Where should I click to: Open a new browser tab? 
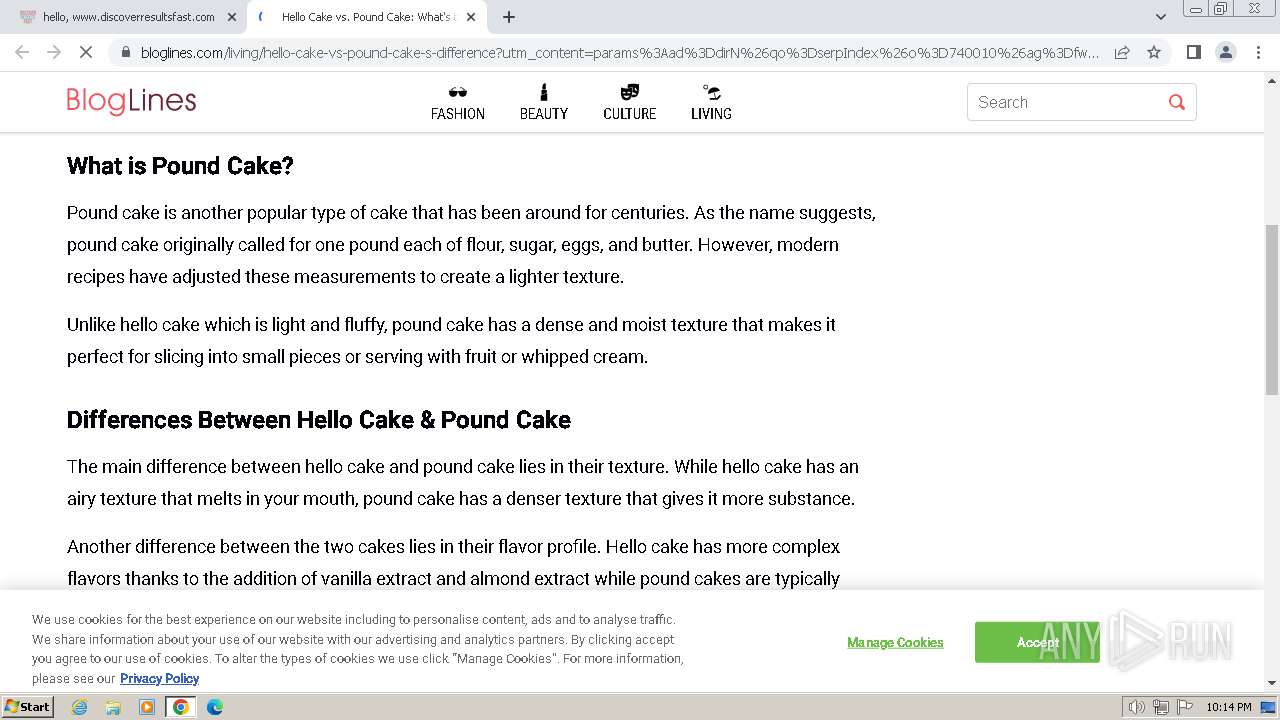509,17
